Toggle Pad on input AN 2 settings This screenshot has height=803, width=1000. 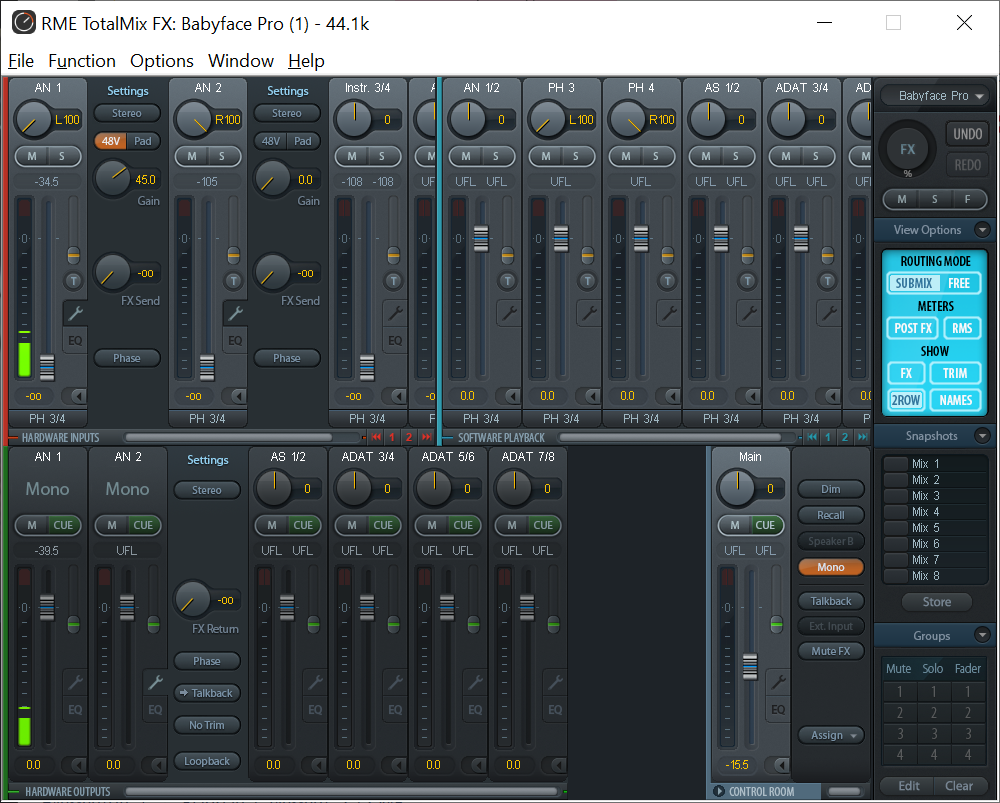pyautogui.click(x=303, y=141)
